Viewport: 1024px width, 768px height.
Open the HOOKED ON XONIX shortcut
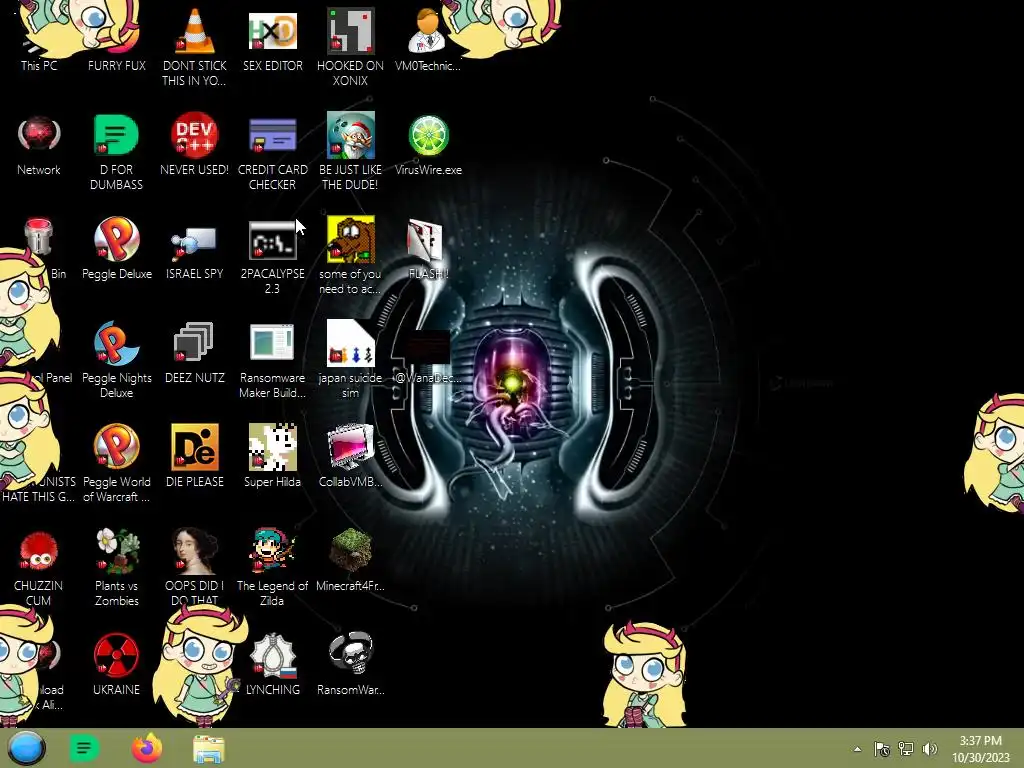[351, 46]
